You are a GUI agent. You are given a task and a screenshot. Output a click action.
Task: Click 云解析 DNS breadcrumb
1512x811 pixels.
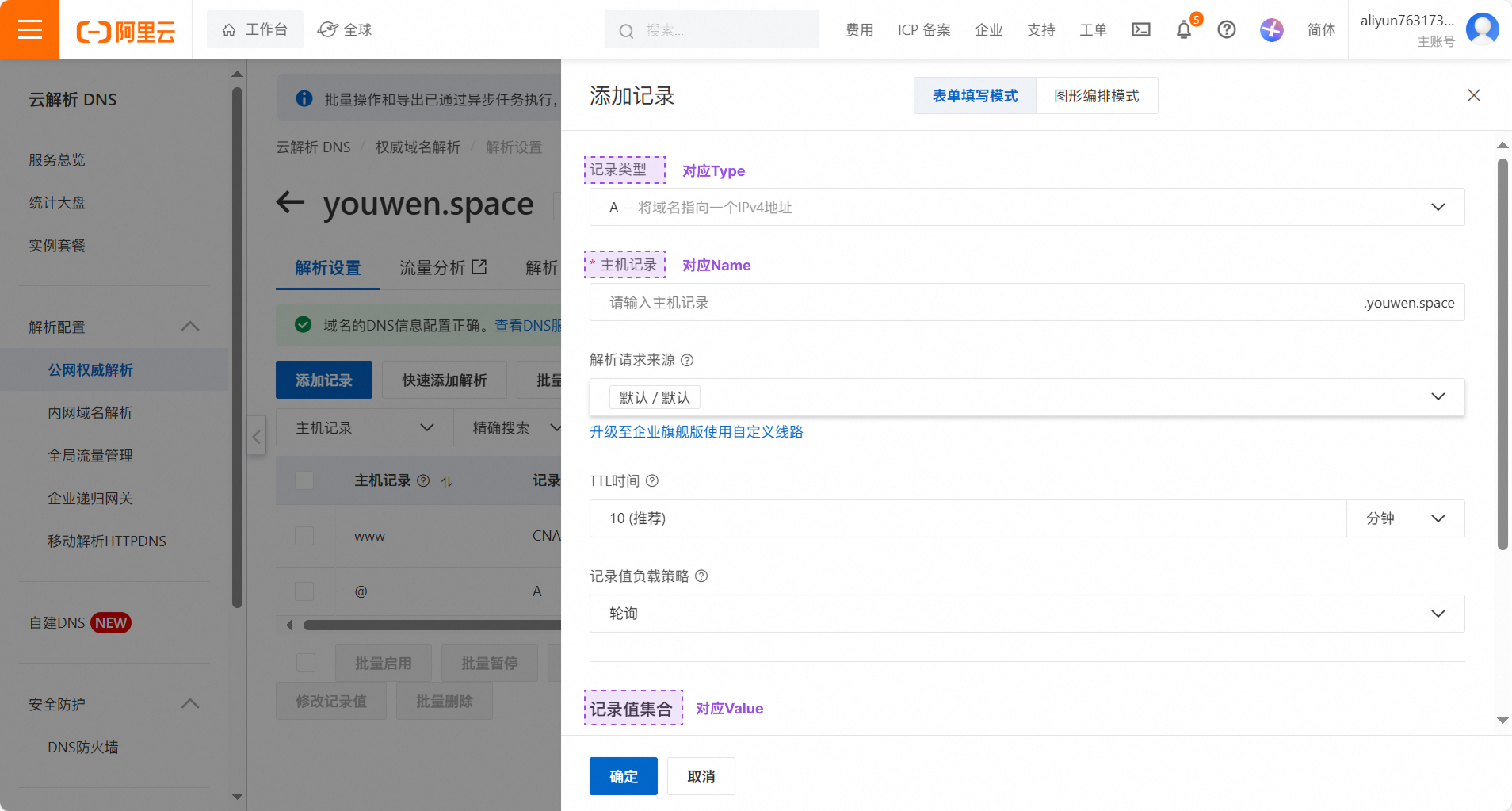tap(313, 147)
